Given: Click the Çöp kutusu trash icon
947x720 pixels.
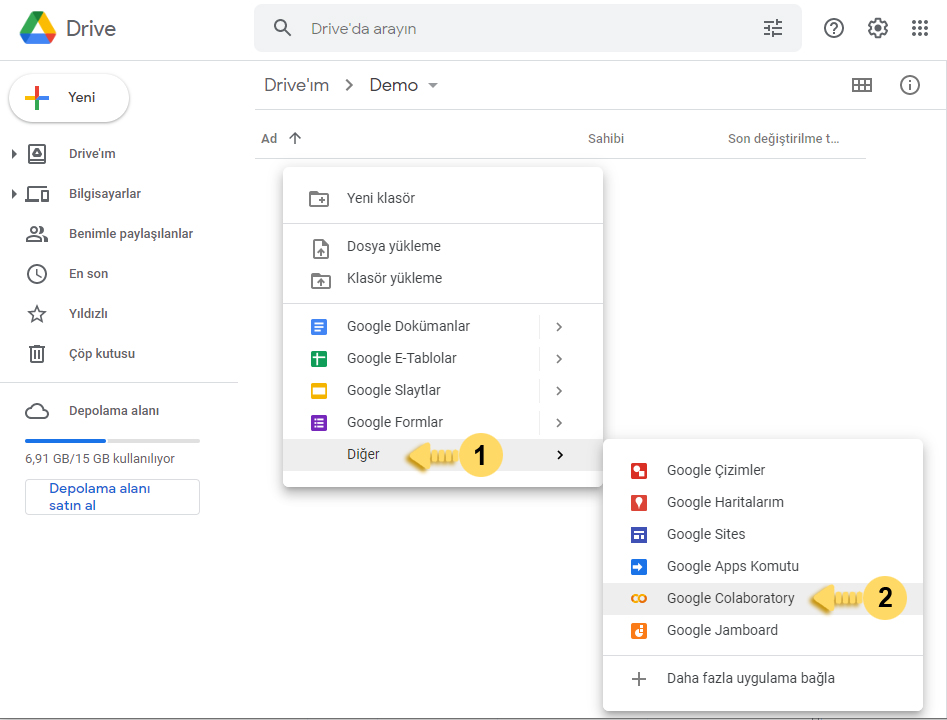Looking at the screenshot, I should (x=37, y=353).
